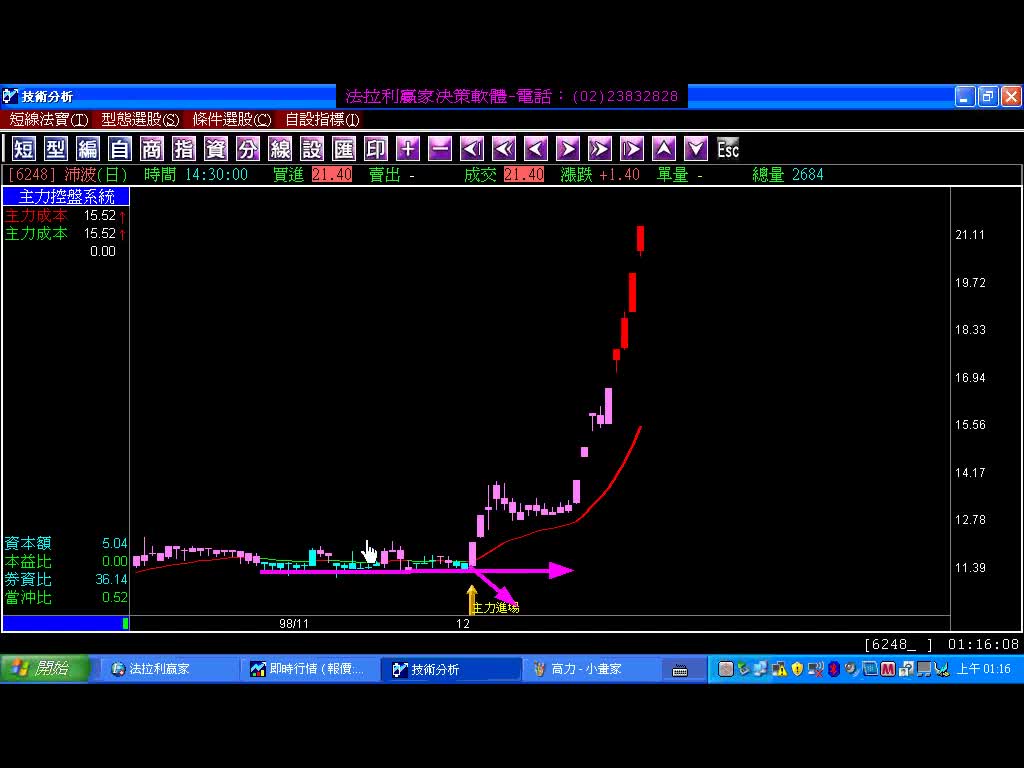
Task: Click the taskbar clock 上午 01:16
Action: click(x=984, y=669)
